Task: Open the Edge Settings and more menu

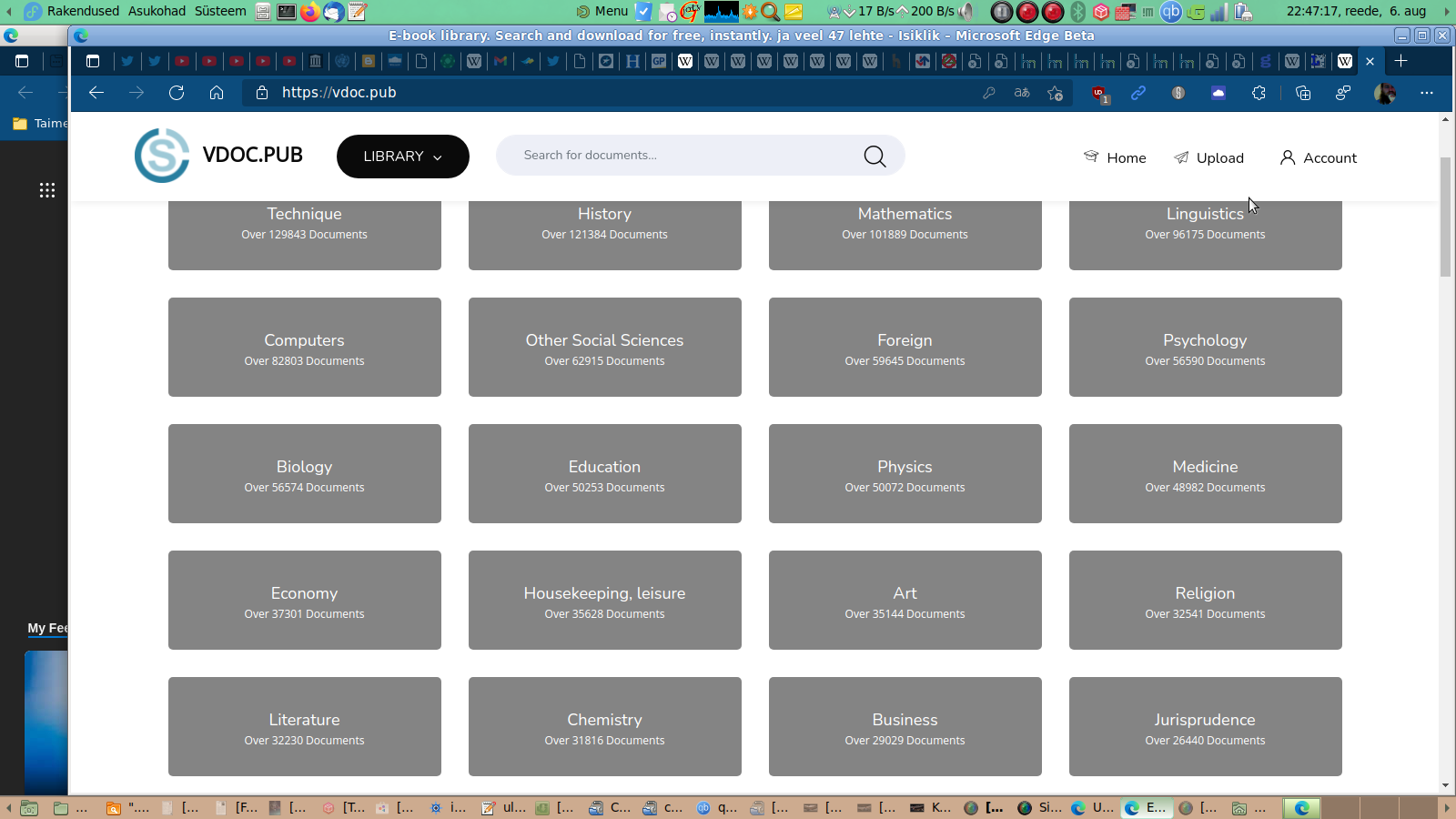Action: coord(1427,93)
